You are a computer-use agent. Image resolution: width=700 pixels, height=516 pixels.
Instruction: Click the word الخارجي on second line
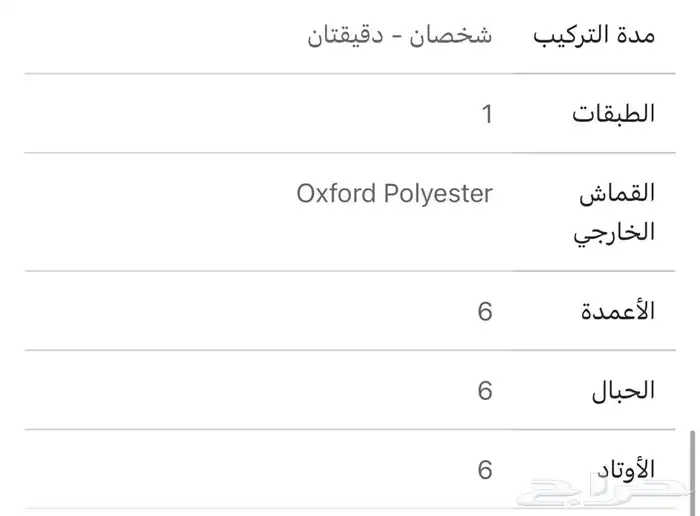pos(614,233)
